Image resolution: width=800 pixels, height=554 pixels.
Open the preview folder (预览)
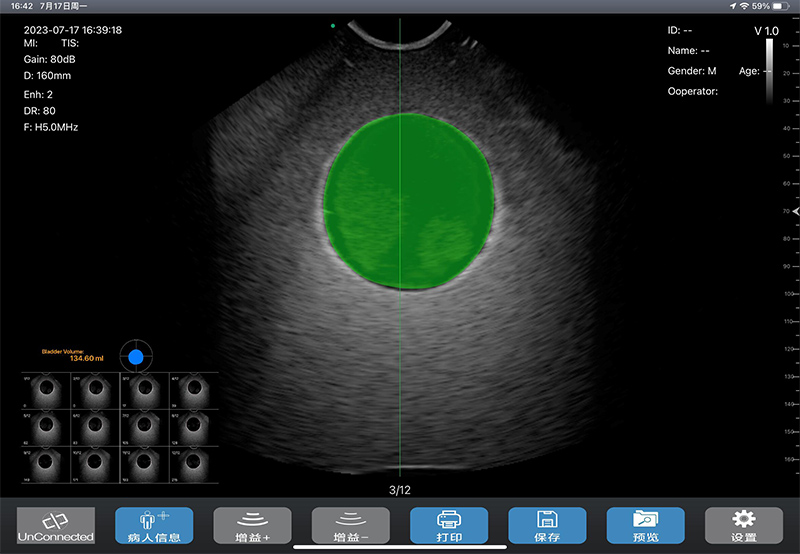tap(645, 525)
